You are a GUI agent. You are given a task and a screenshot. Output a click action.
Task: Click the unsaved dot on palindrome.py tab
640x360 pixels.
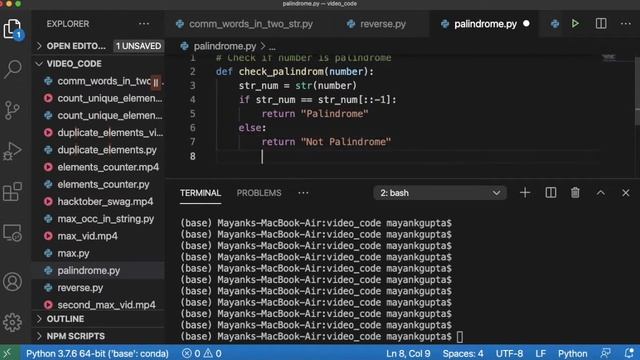[526, 24]
